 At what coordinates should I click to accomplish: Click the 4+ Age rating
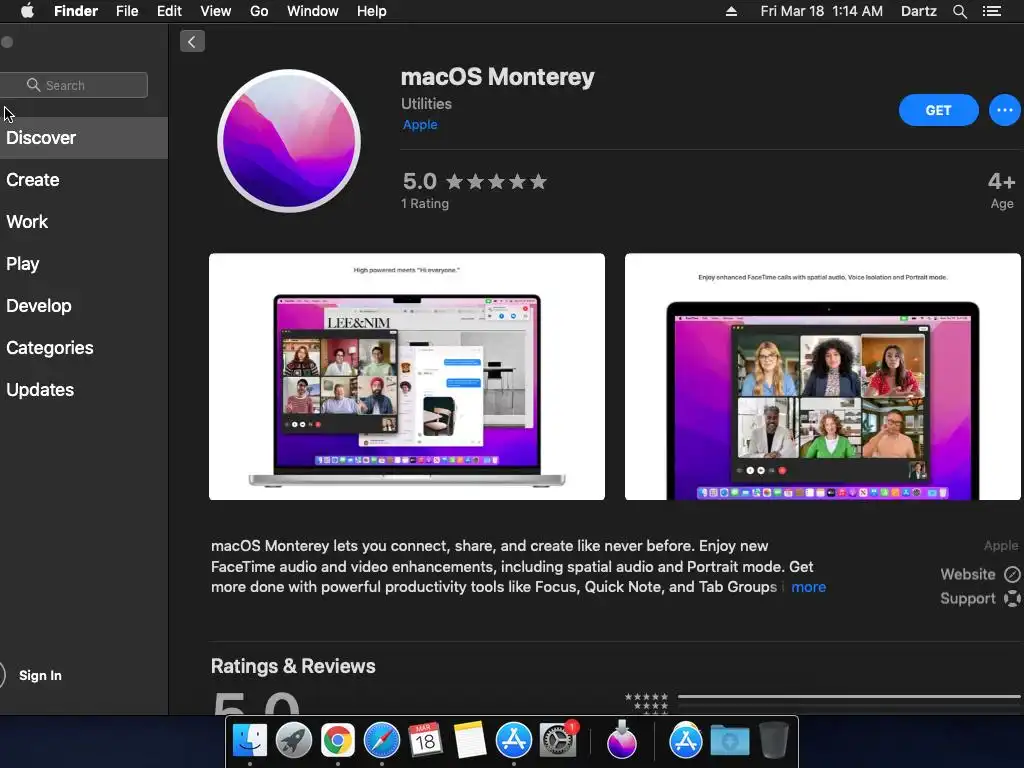1001,190
